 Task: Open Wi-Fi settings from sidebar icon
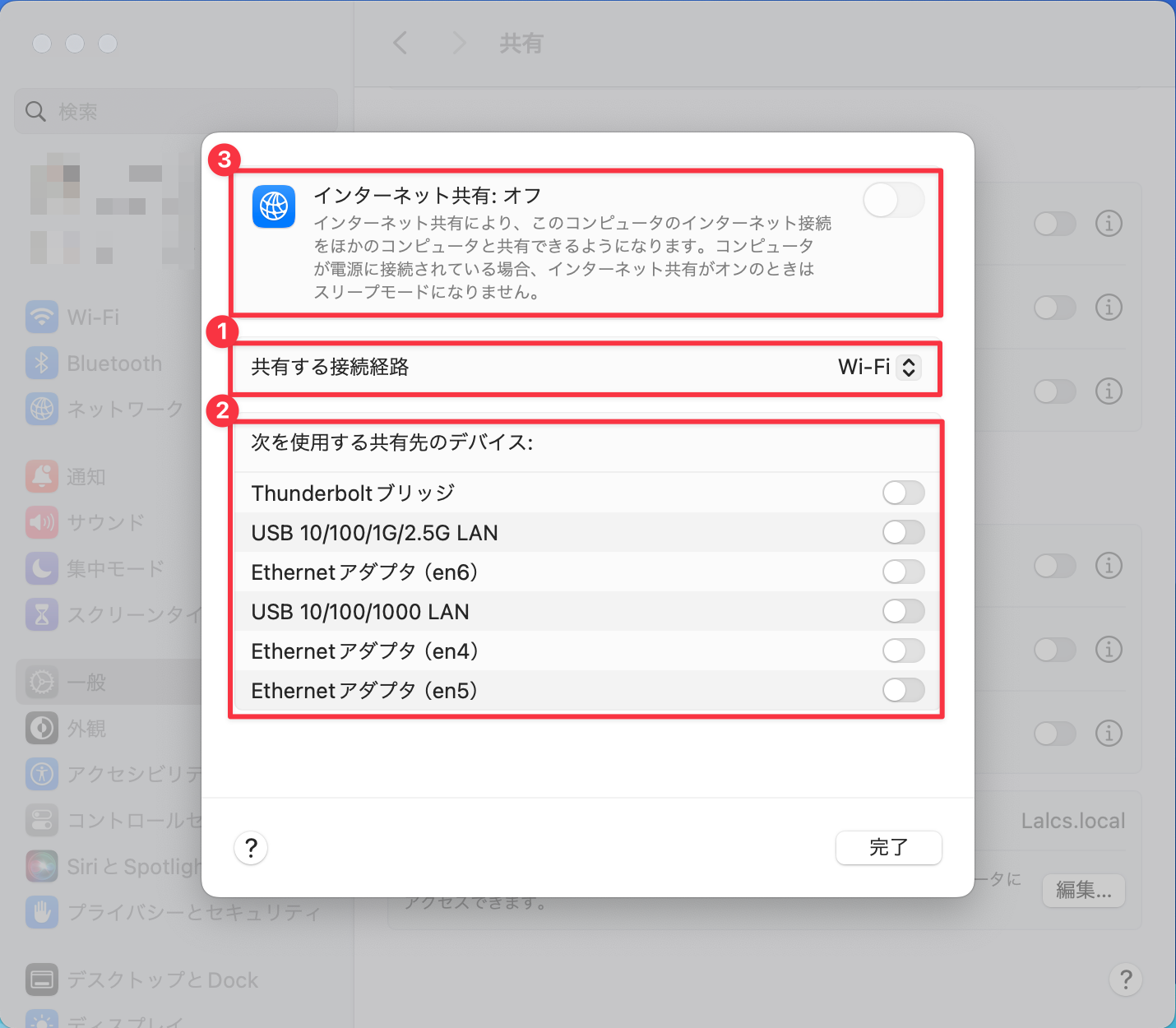click(x=42, y=317)
